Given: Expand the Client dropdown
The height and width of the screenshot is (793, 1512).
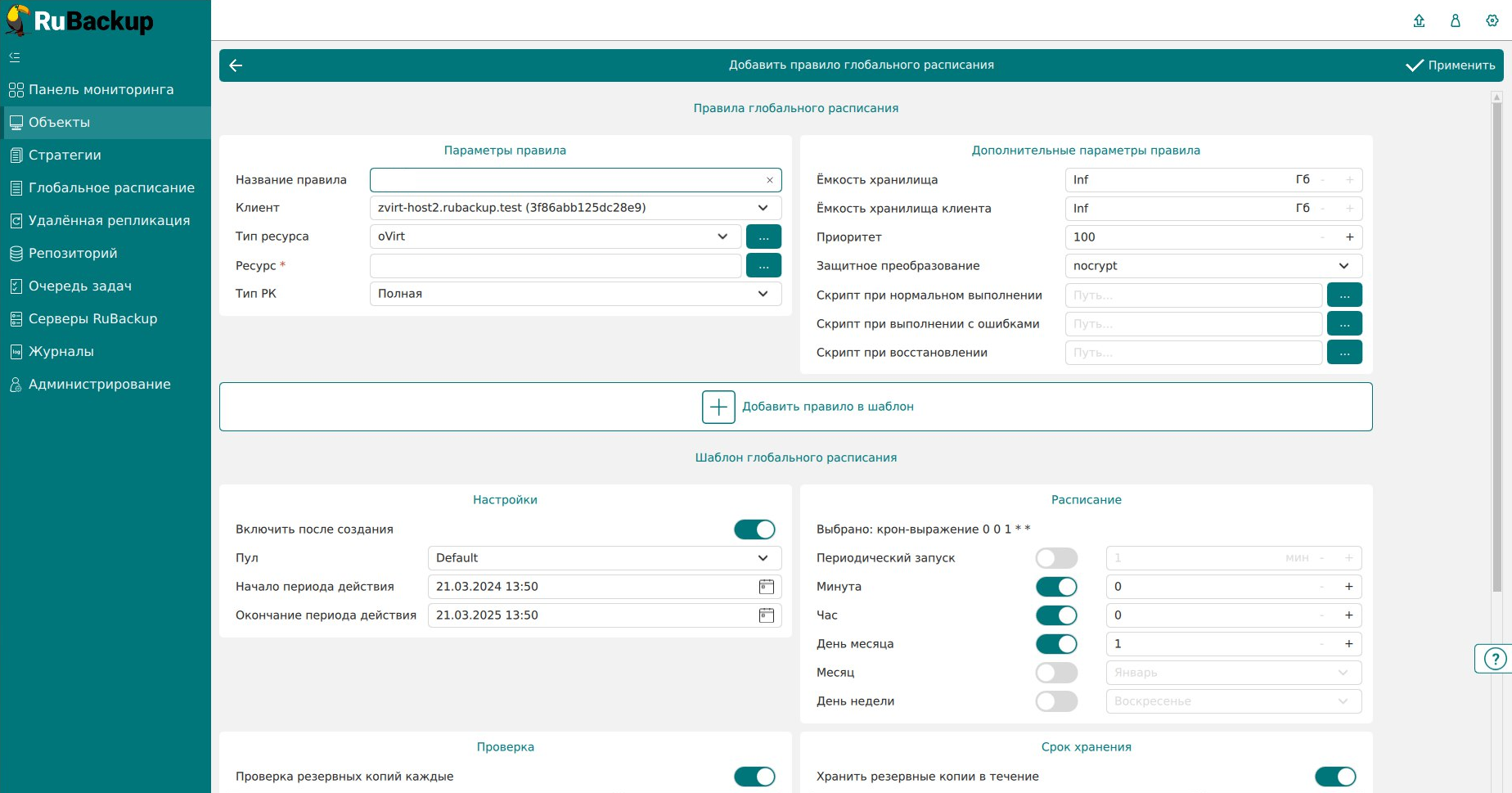Looking at the screenshot, I should [x=763, y=208].
